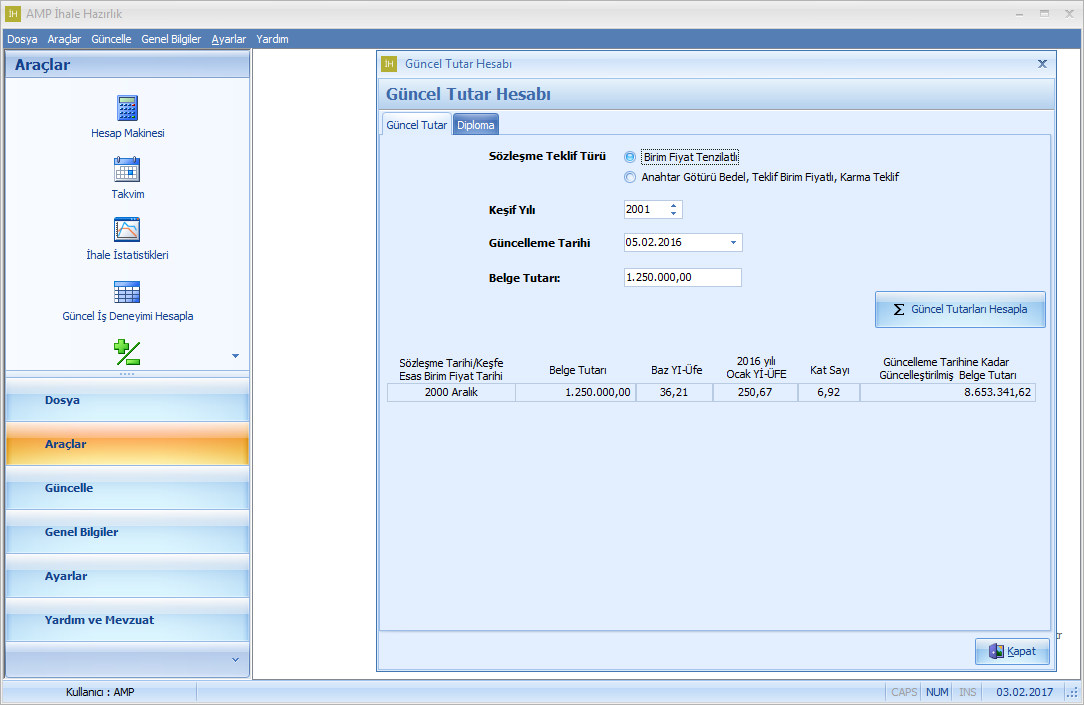Select Birim Fiyat Tenzilatlı radio option
This screenshot has width=1084, height=705.
(x=630, y=157)
